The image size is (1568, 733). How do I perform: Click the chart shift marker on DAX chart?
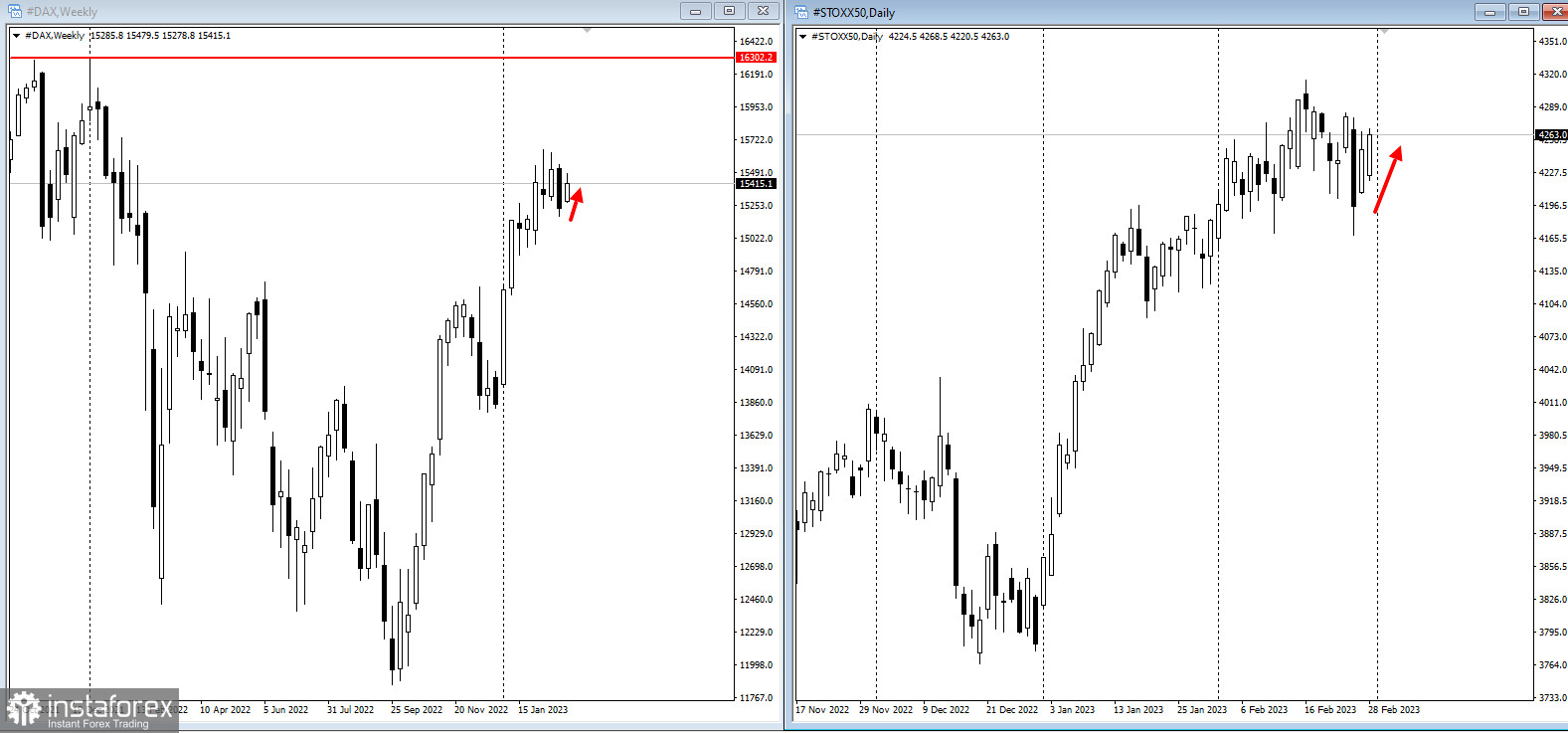[x=588, y=31]
